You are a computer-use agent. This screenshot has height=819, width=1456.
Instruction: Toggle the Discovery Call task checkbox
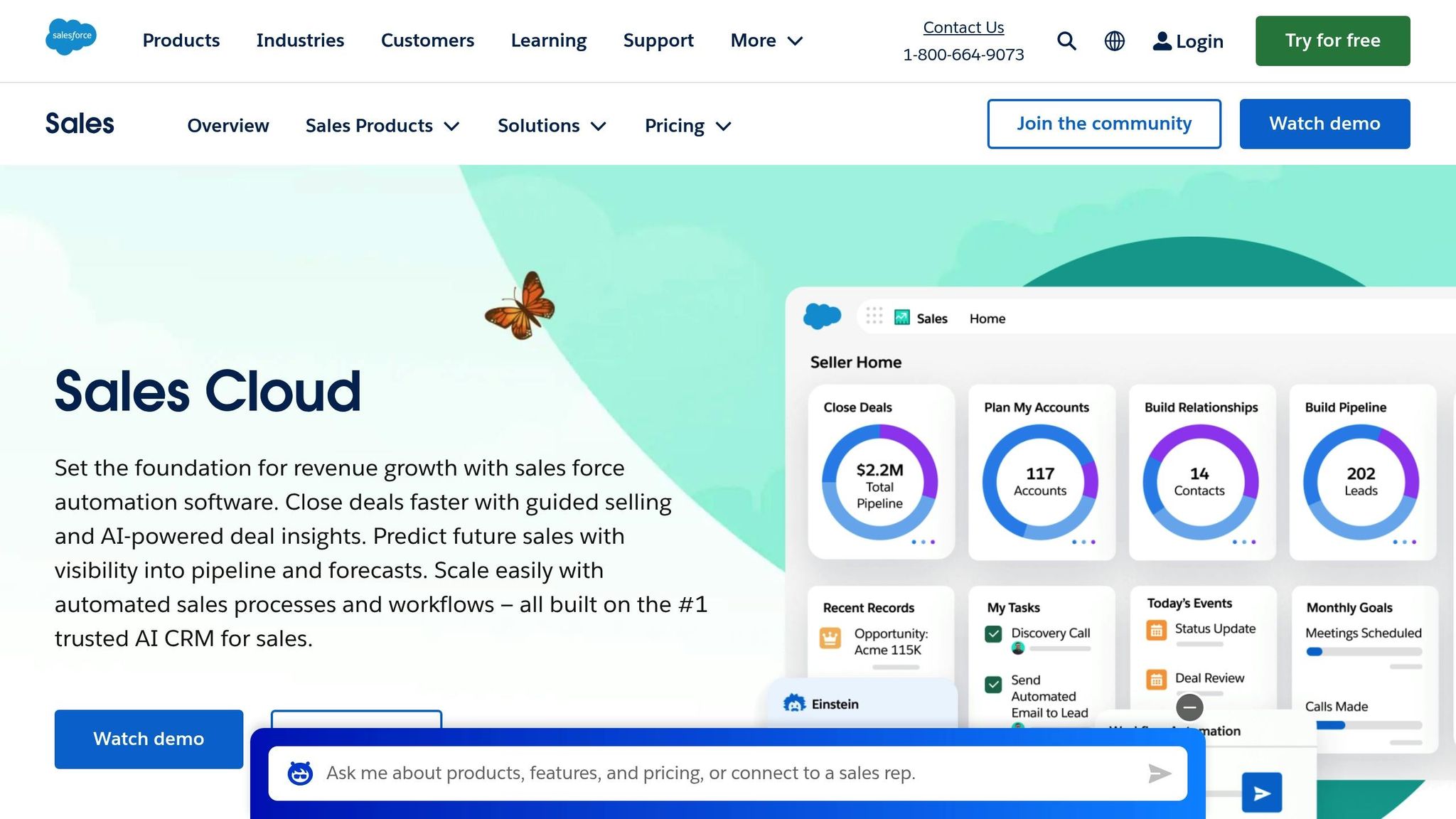993,633
